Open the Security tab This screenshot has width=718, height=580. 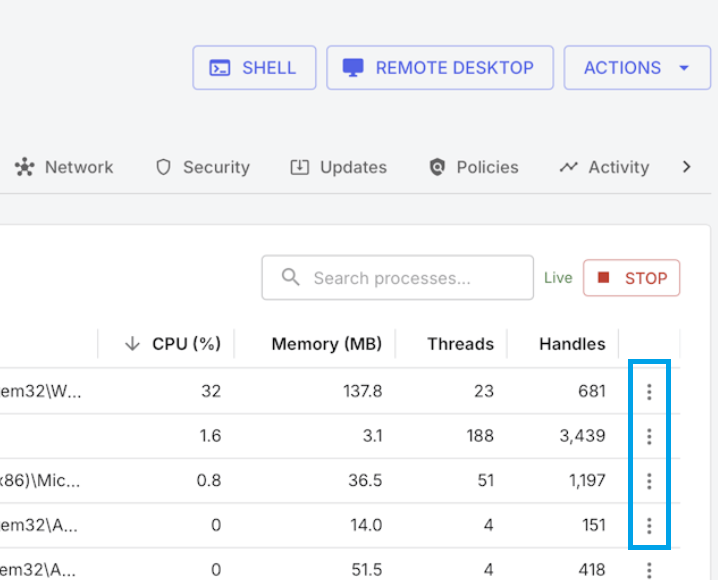point(203,167)
